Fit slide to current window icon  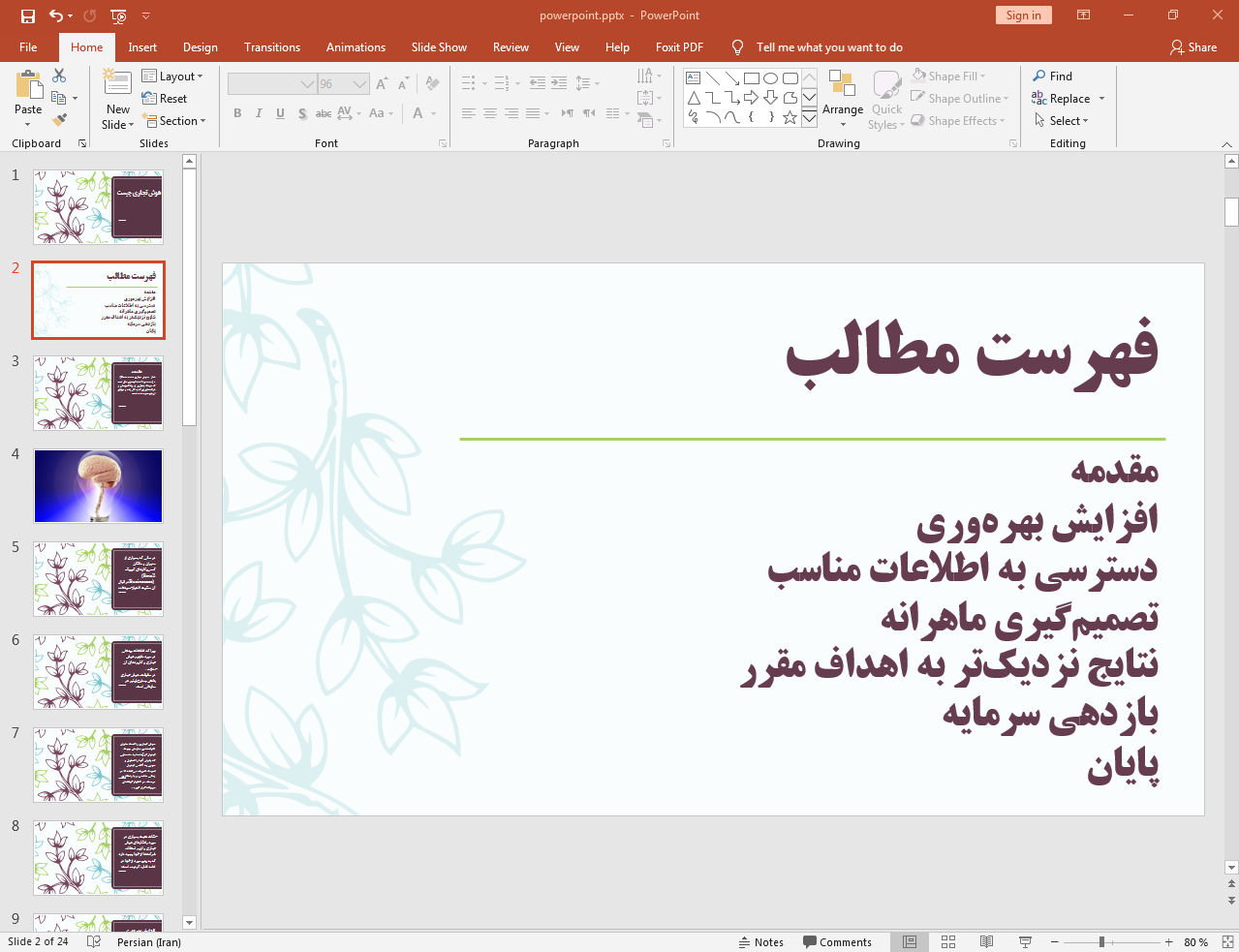pos(1226,941)
